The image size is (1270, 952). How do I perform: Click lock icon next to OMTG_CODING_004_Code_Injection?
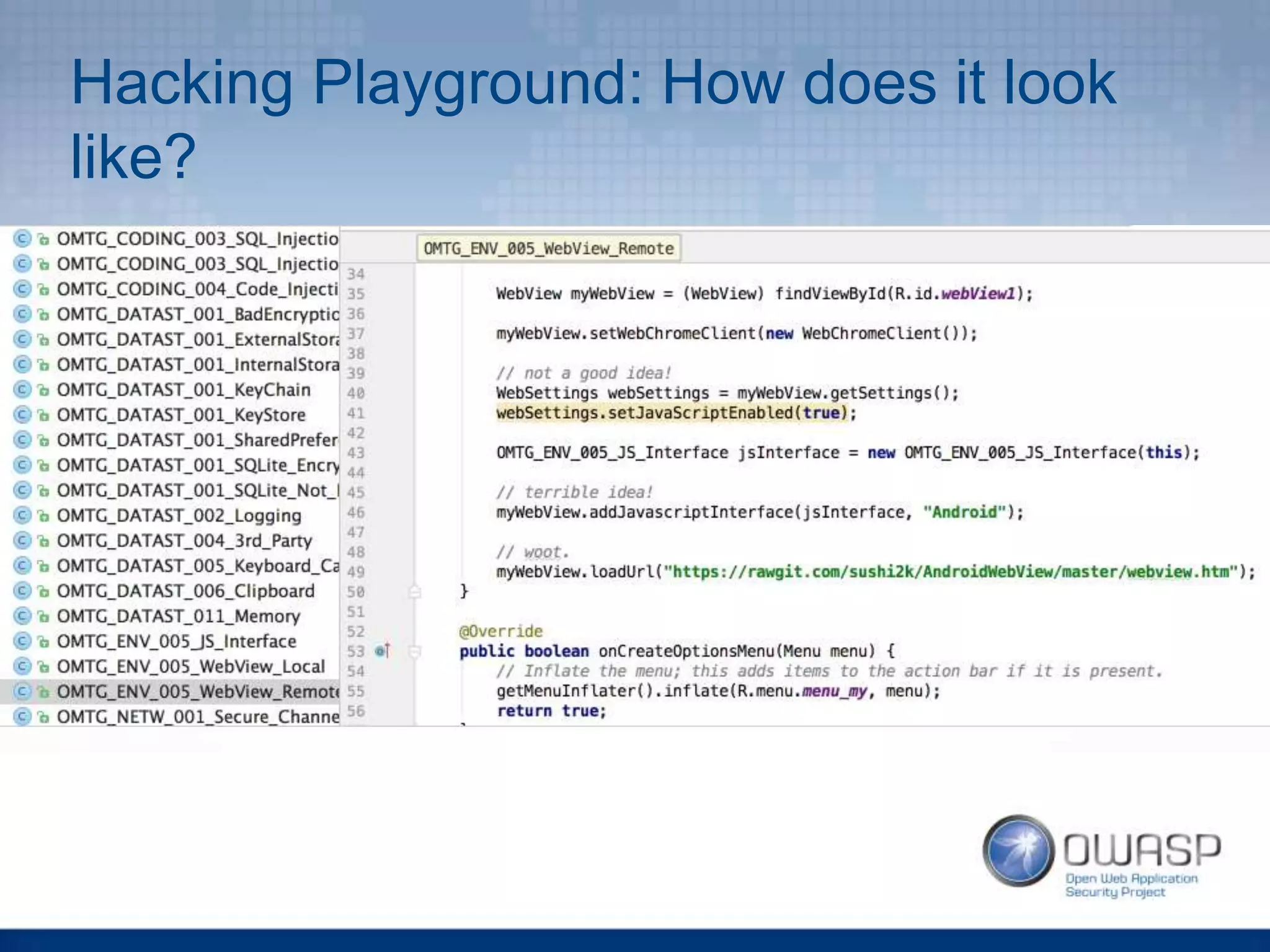[43, 289]
